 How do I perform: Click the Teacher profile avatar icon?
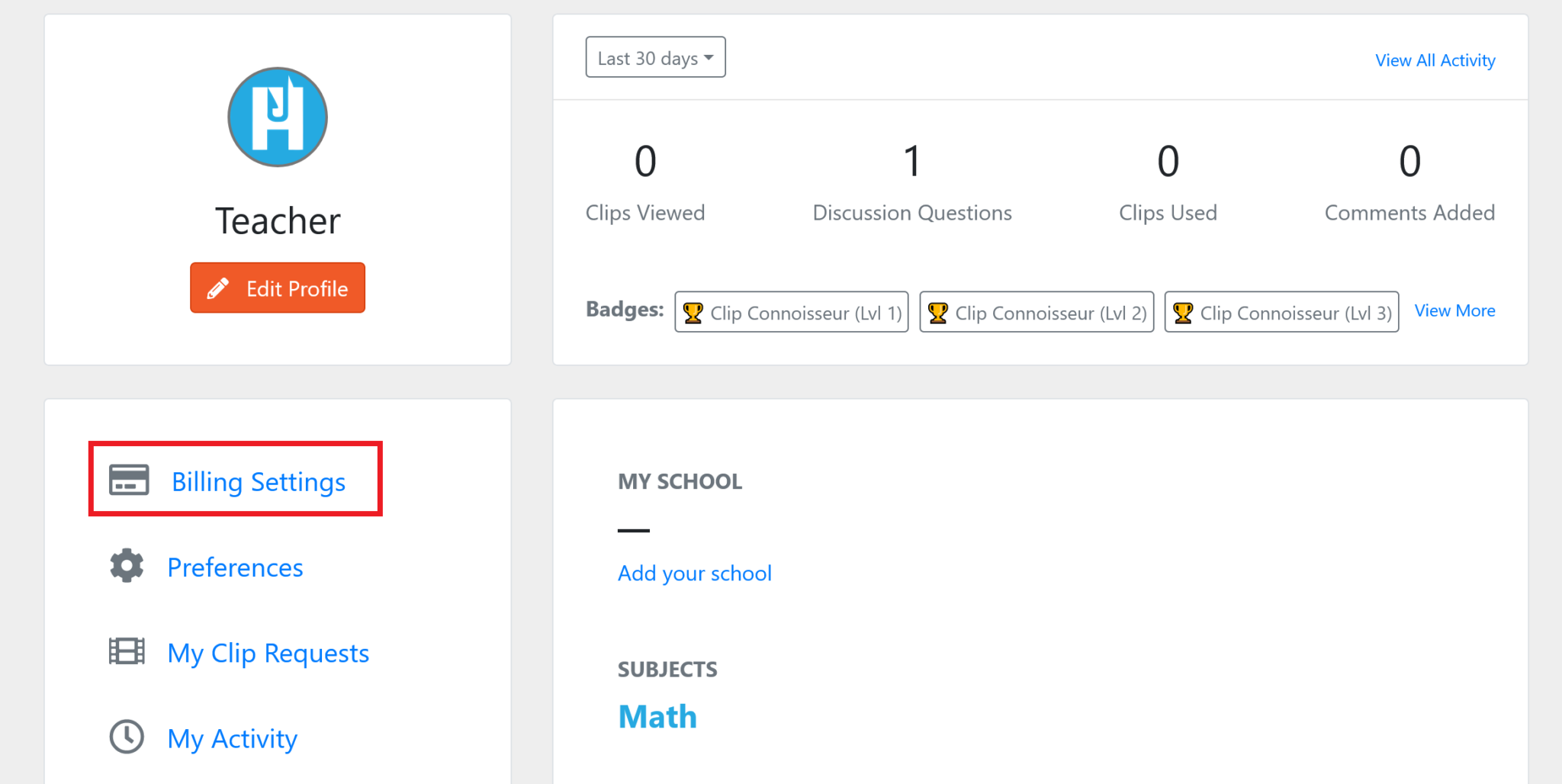(277, 116)
